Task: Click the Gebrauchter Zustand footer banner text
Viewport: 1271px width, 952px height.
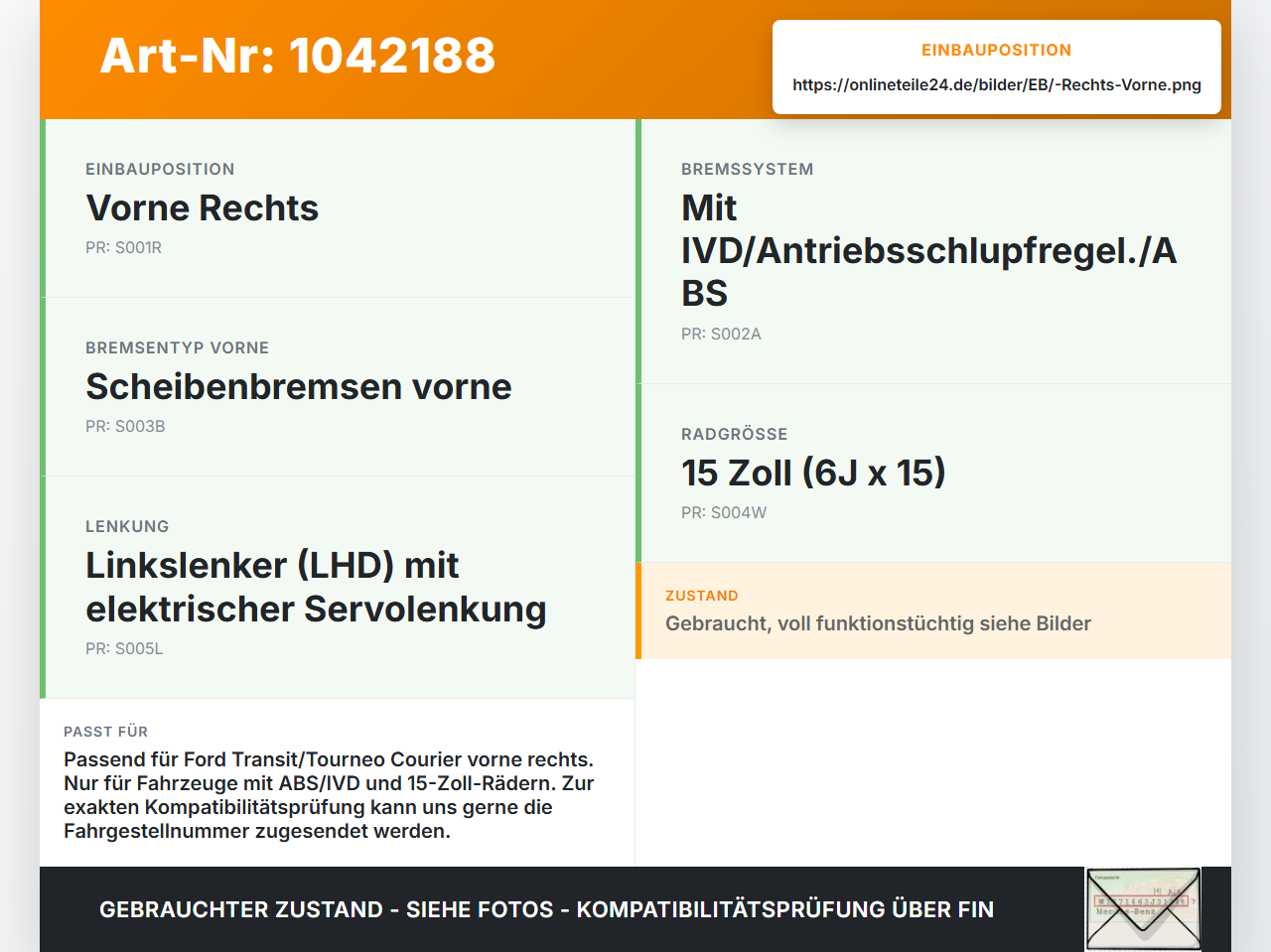Action: coord(546,909)
